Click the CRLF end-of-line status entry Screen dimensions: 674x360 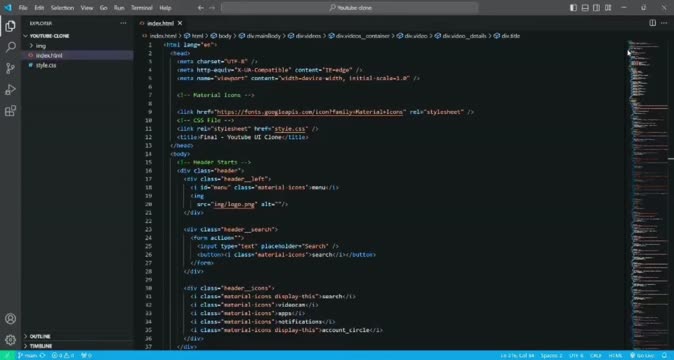coord(596,355)
